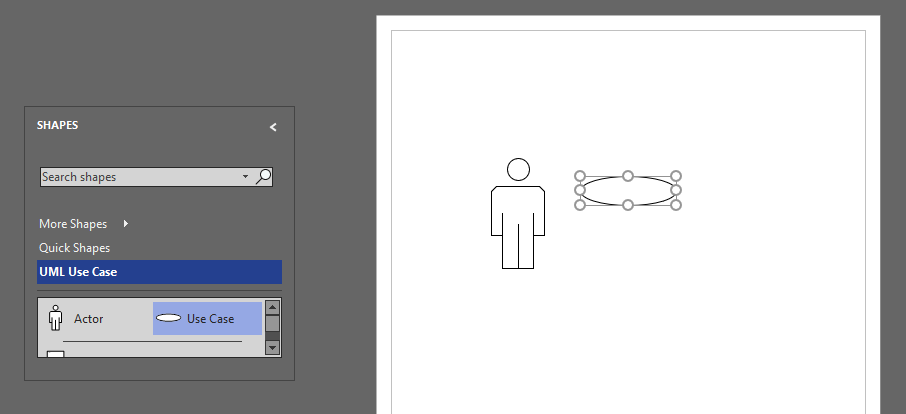
Task: Click the ellipse's bottom-left resize handle
Action: click(580, 205)
